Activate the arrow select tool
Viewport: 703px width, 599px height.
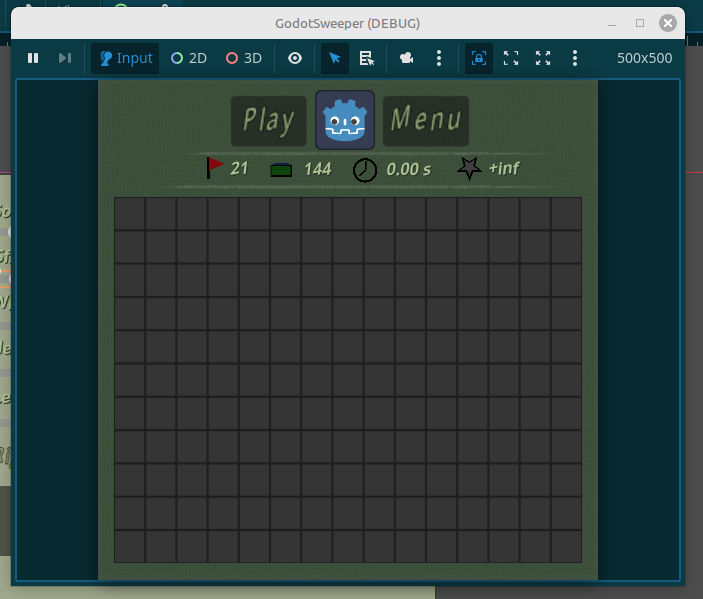335,58
